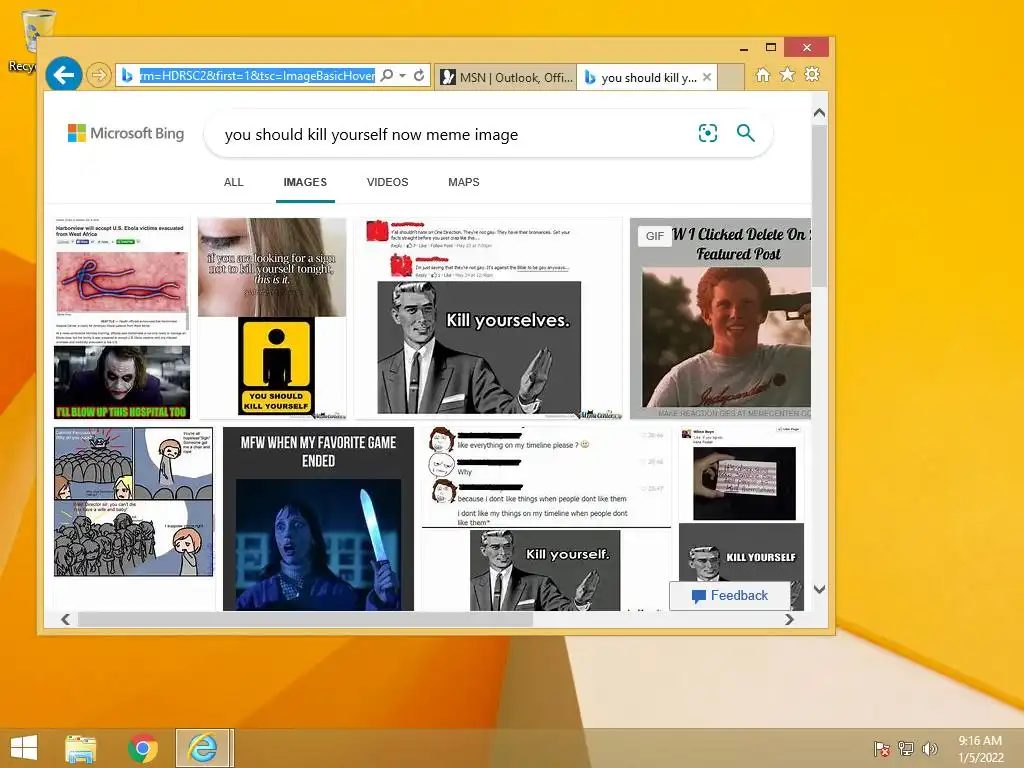Switch to the MAPS results tab

tap(464, 182)
